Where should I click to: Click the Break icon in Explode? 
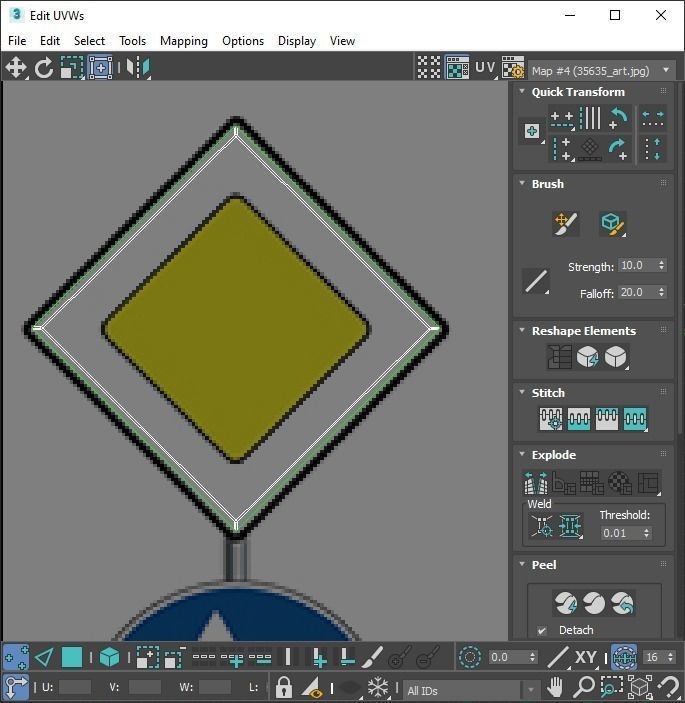[536, 483]
